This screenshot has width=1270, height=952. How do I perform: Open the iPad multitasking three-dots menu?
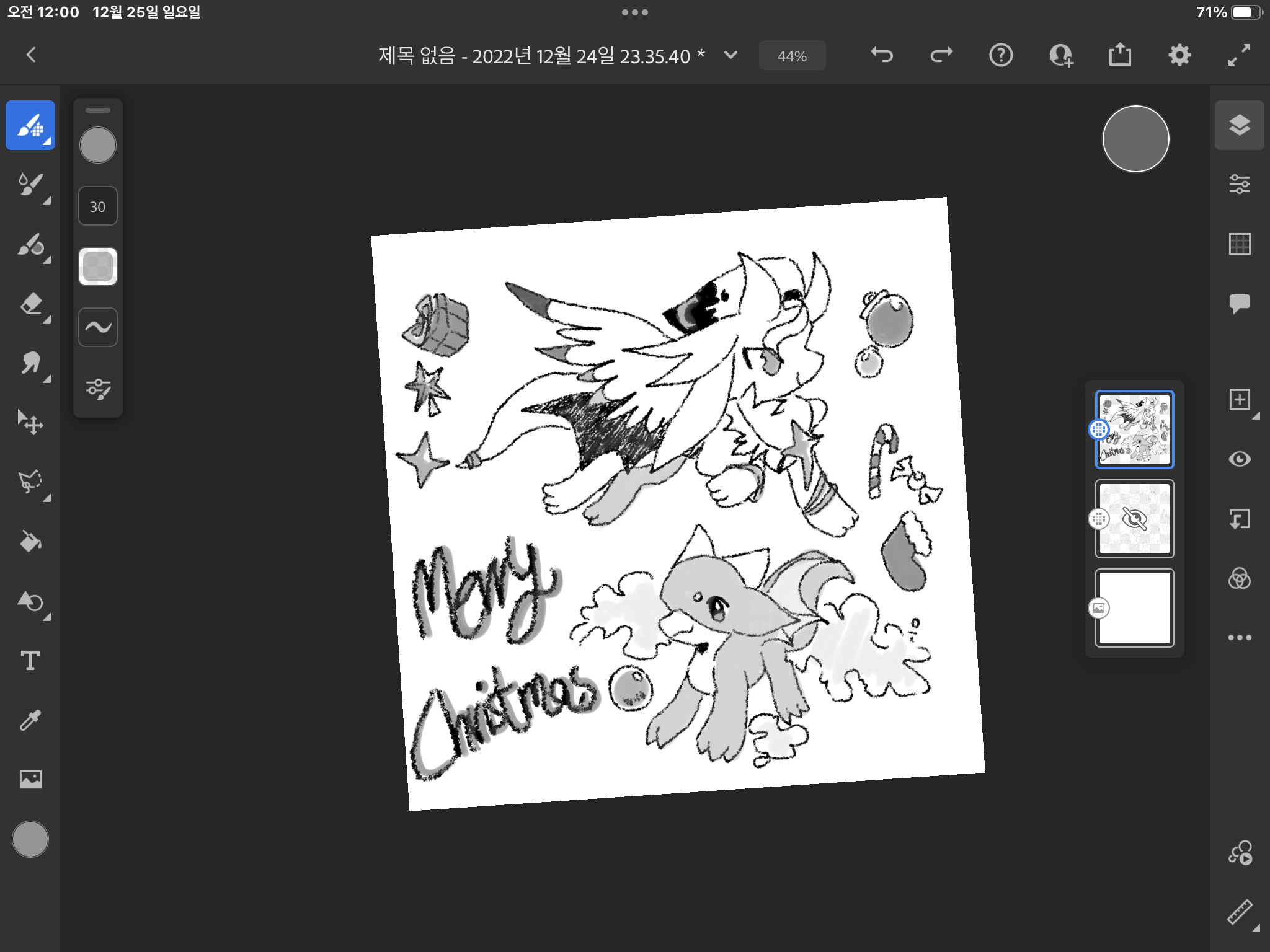pyautogui.click(x=634, y=12)
